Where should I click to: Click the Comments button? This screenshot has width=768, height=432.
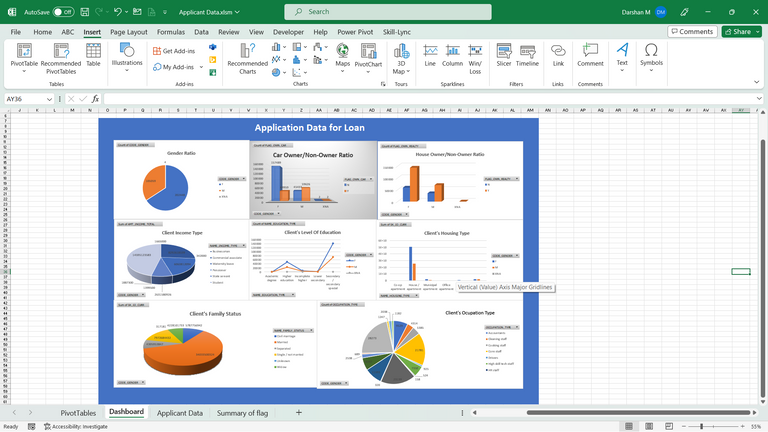point(692,31)
